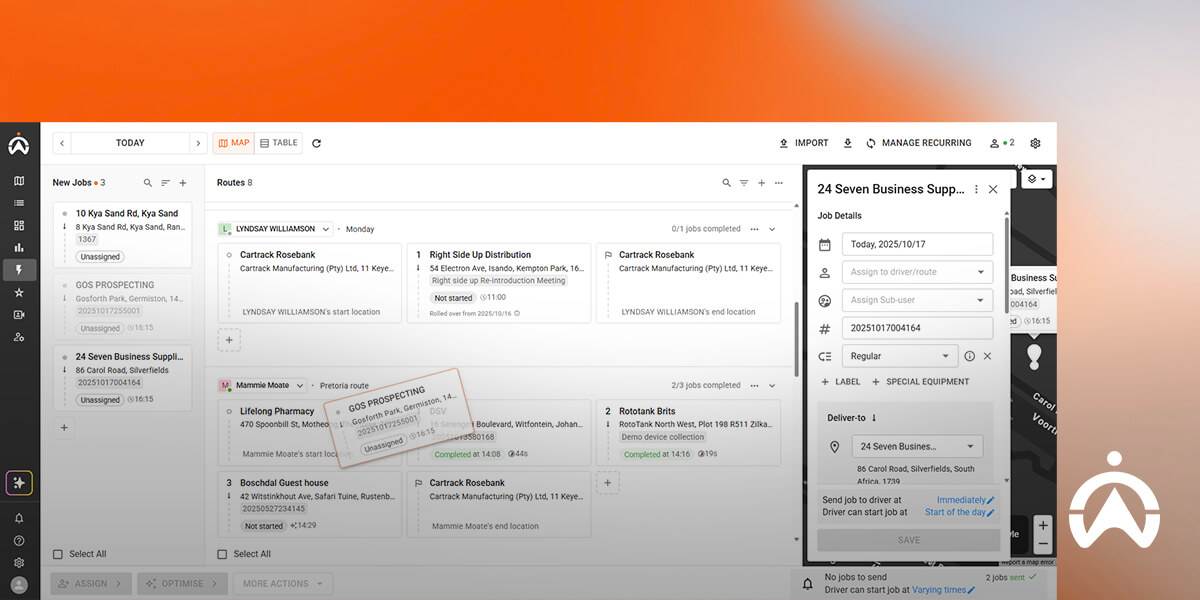The image size is (1200, 600).
Task: Search within New Jobs list
Action: (148, 183)
